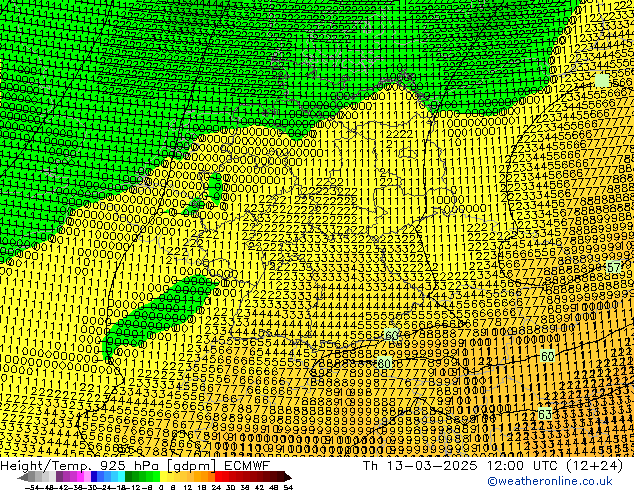This screenshot has height=490, width=634.
Task: Pick the bright yellow swatch in the colour legend
Action: click(163, 477)
